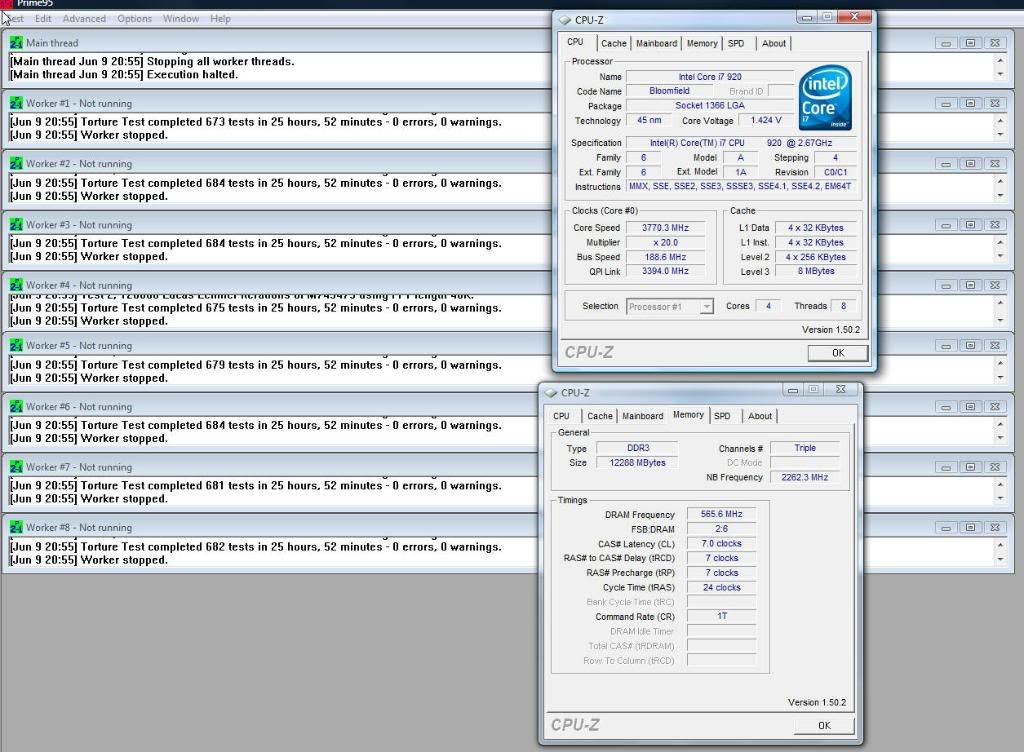
Task: Click the Channels value Triple
Action: 805,448
